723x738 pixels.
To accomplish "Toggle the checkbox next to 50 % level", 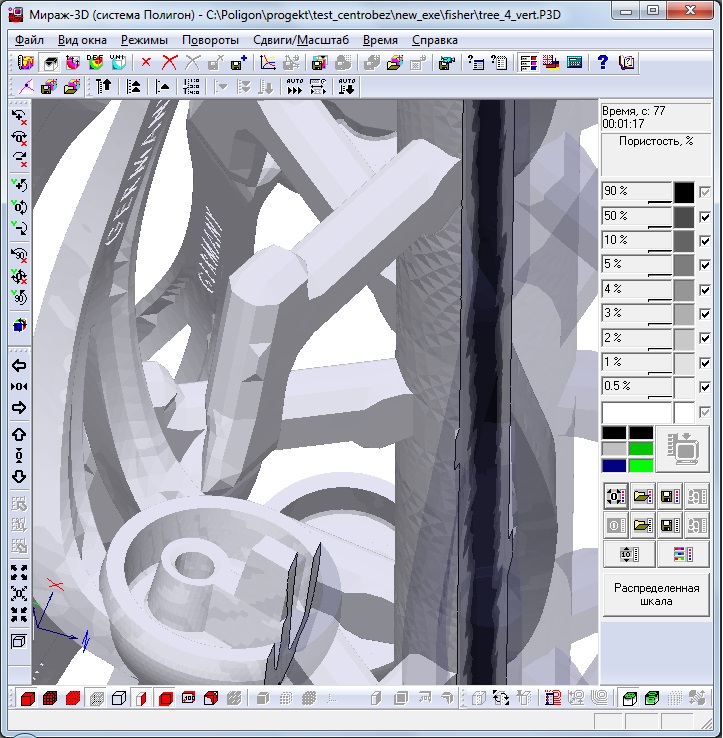I will [x=706, y=216].
